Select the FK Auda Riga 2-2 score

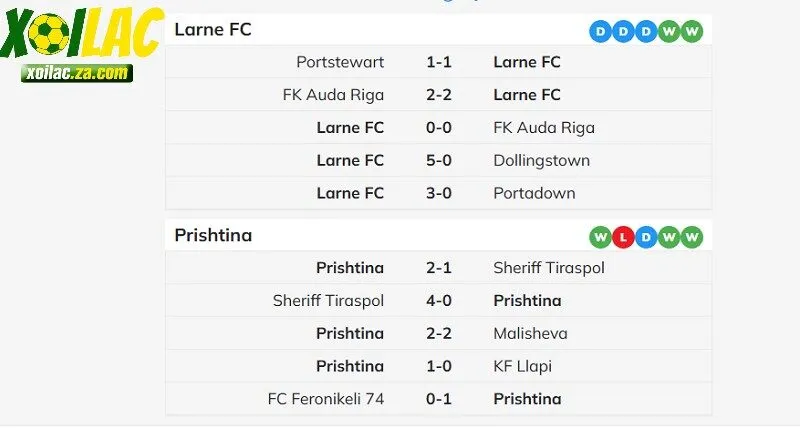tap(439, 95)
